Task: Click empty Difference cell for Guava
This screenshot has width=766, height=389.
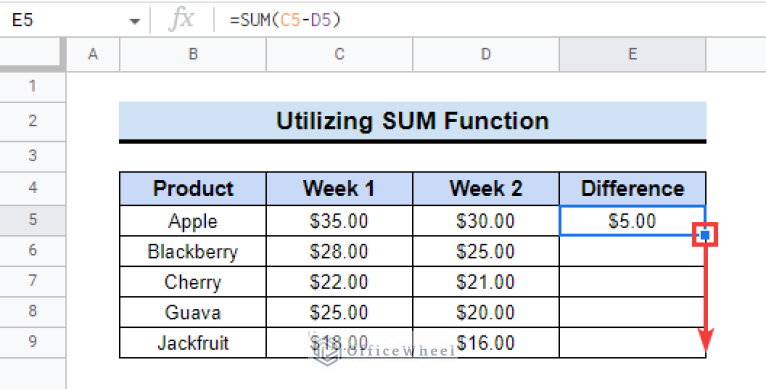Action: pos(633,312)
